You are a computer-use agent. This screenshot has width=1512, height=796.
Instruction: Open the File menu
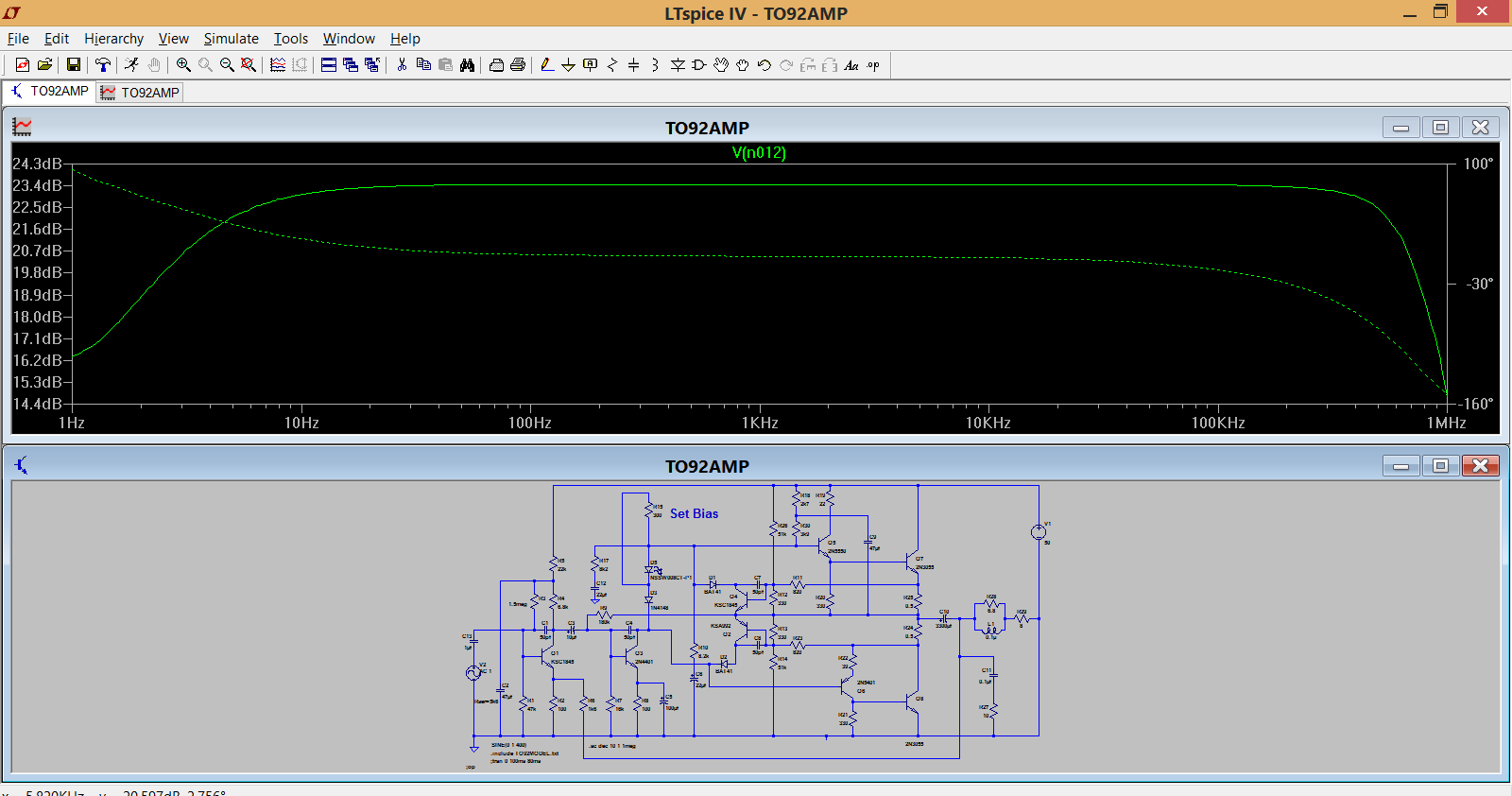click(18, 39)
